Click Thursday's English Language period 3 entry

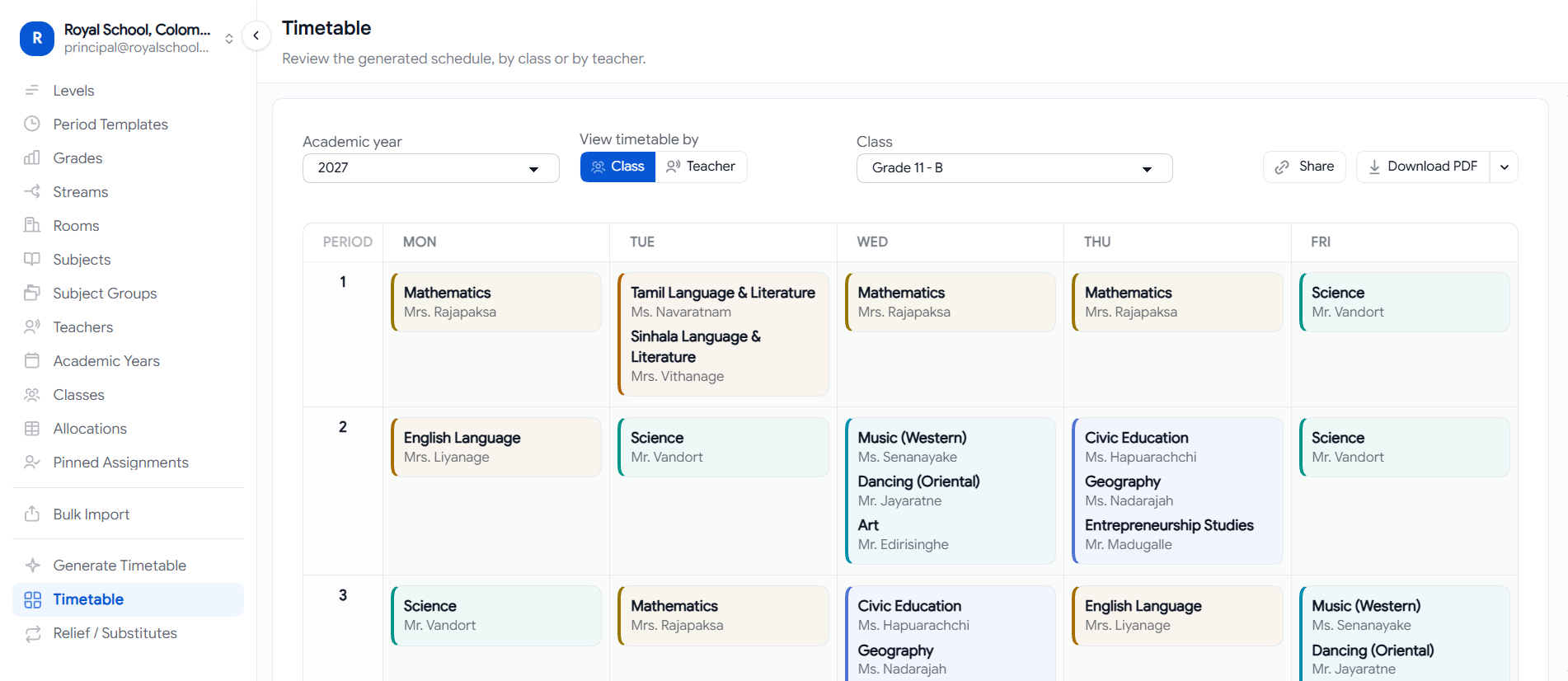[1177, 615]
